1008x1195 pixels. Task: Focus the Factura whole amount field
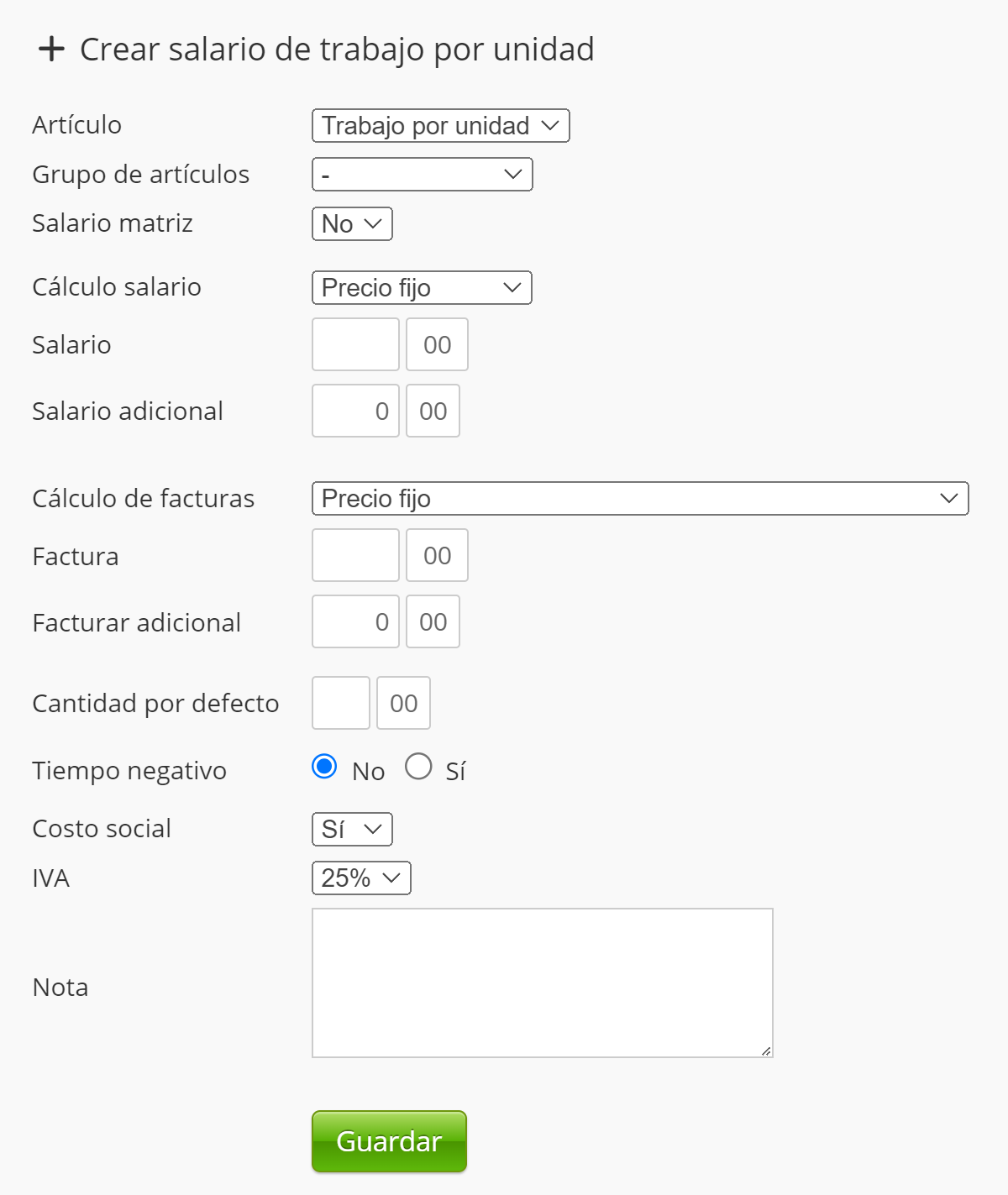pos(355,555)
